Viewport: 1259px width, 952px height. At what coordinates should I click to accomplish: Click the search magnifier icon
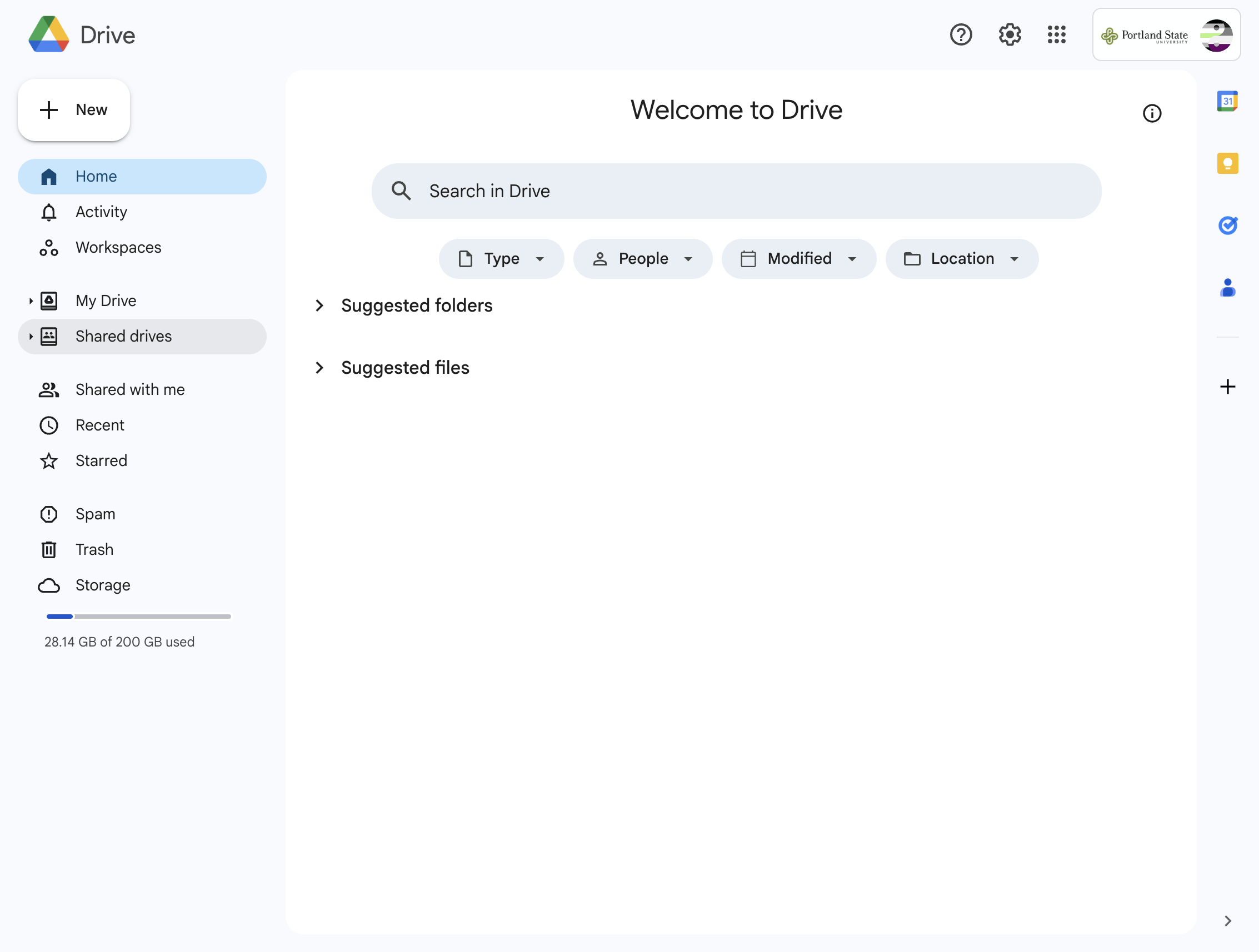(401, 191)
